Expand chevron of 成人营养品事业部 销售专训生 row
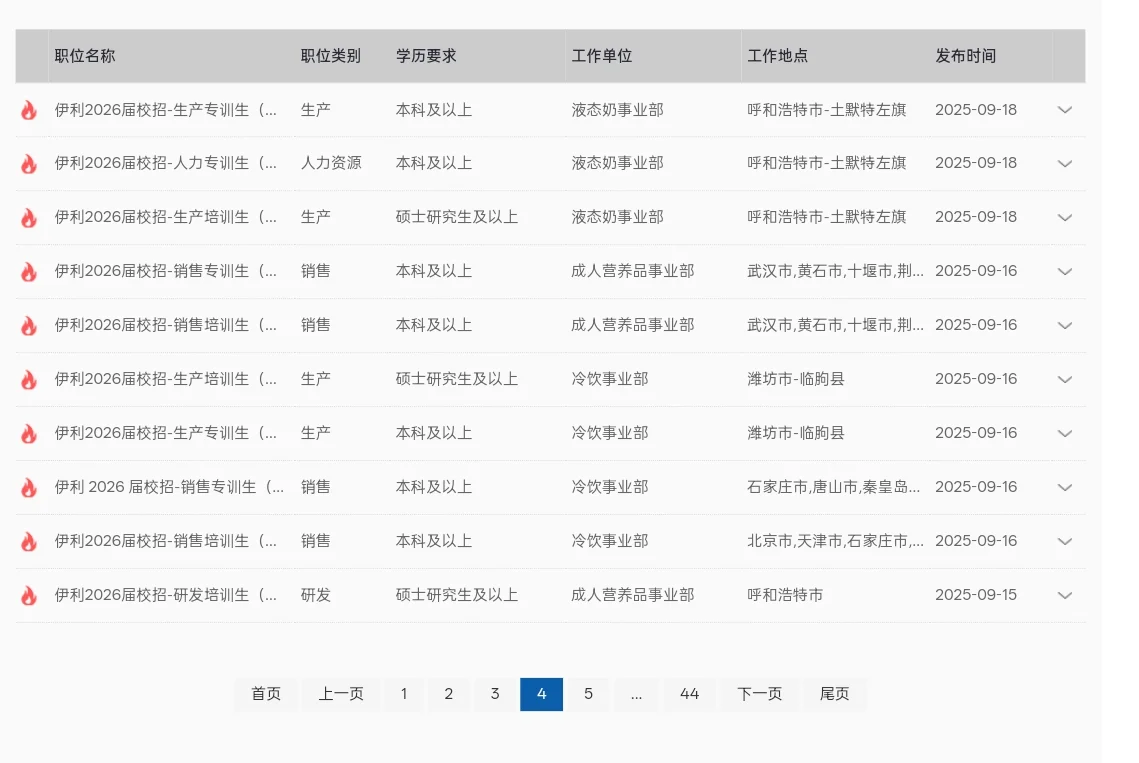 click(x=1065, y=271)
